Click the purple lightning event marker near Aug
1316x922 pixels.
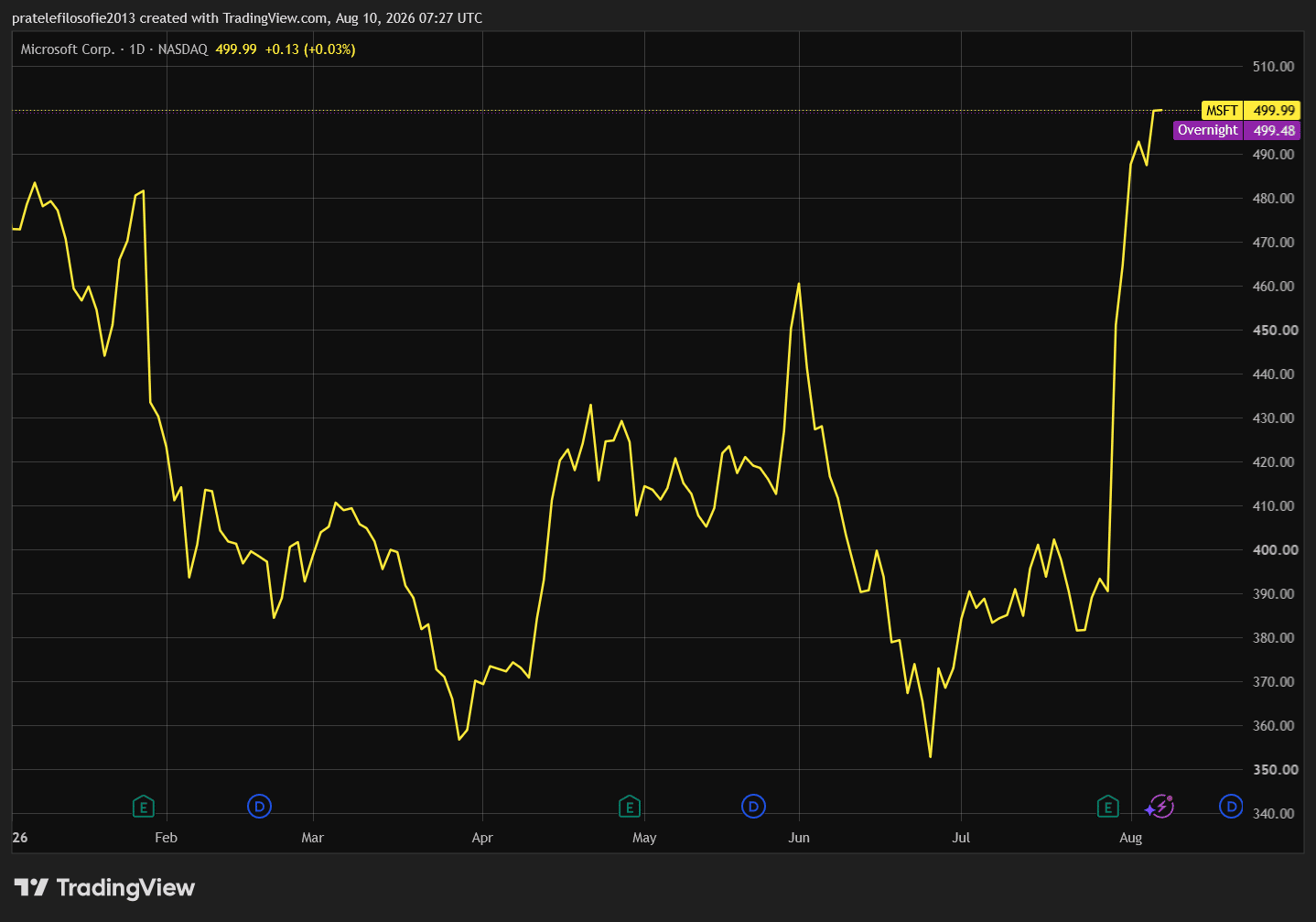pos(1160,807)
